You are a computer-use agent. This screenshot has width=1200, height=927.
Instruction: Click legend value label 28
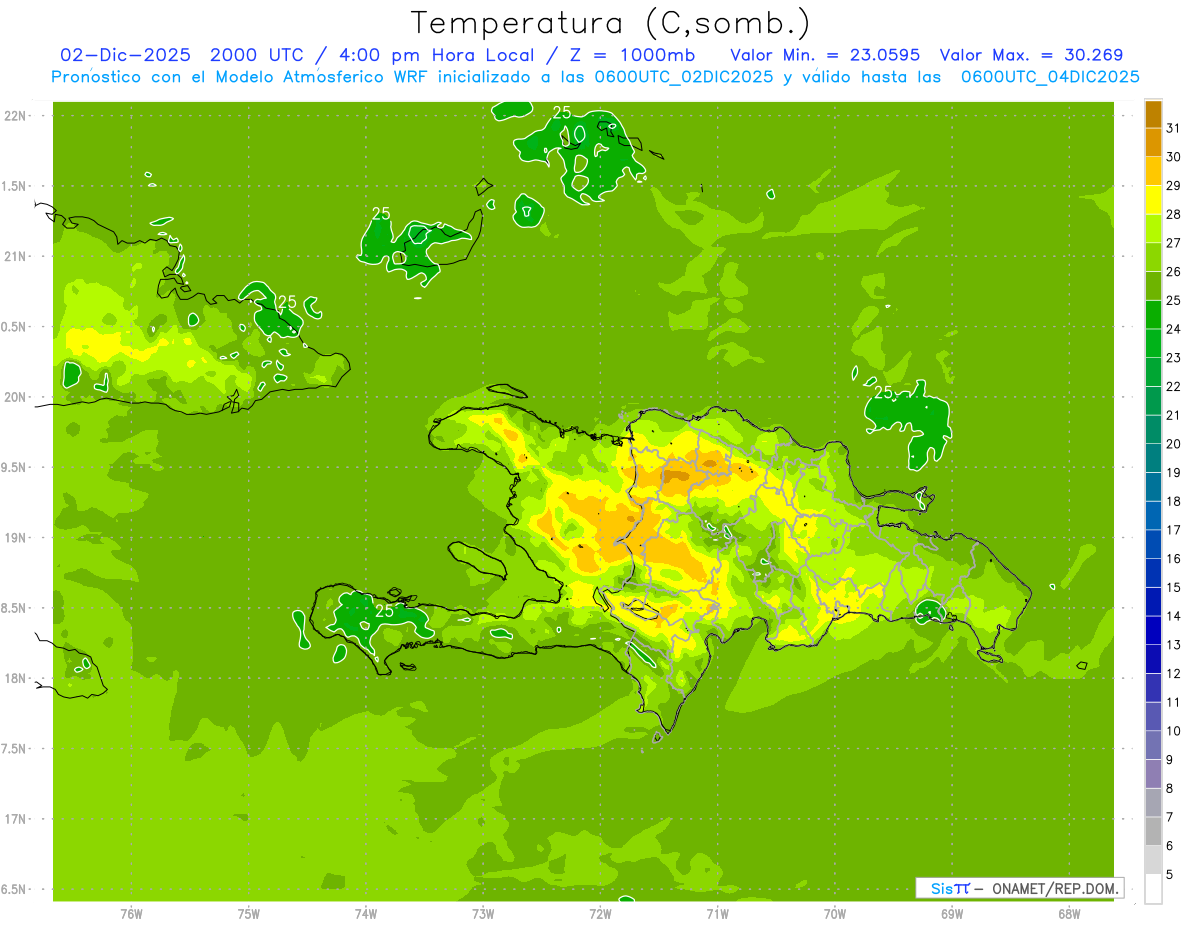(x=1173, y=214)
